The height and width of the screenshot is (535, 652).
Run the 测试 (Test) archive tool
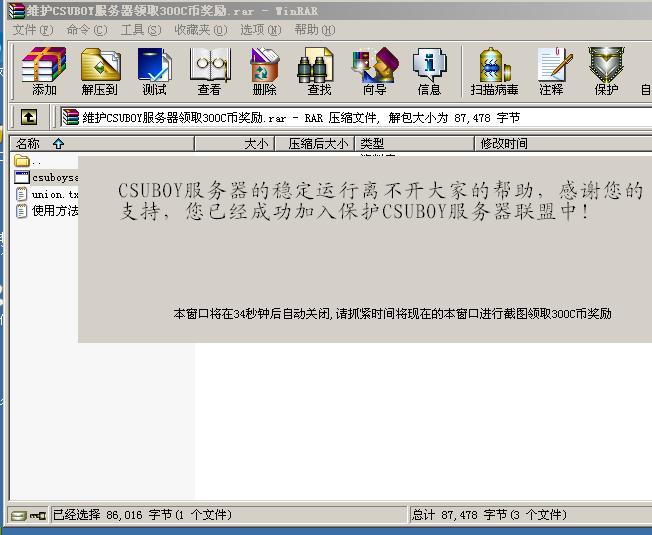click(x=154, y=71)
